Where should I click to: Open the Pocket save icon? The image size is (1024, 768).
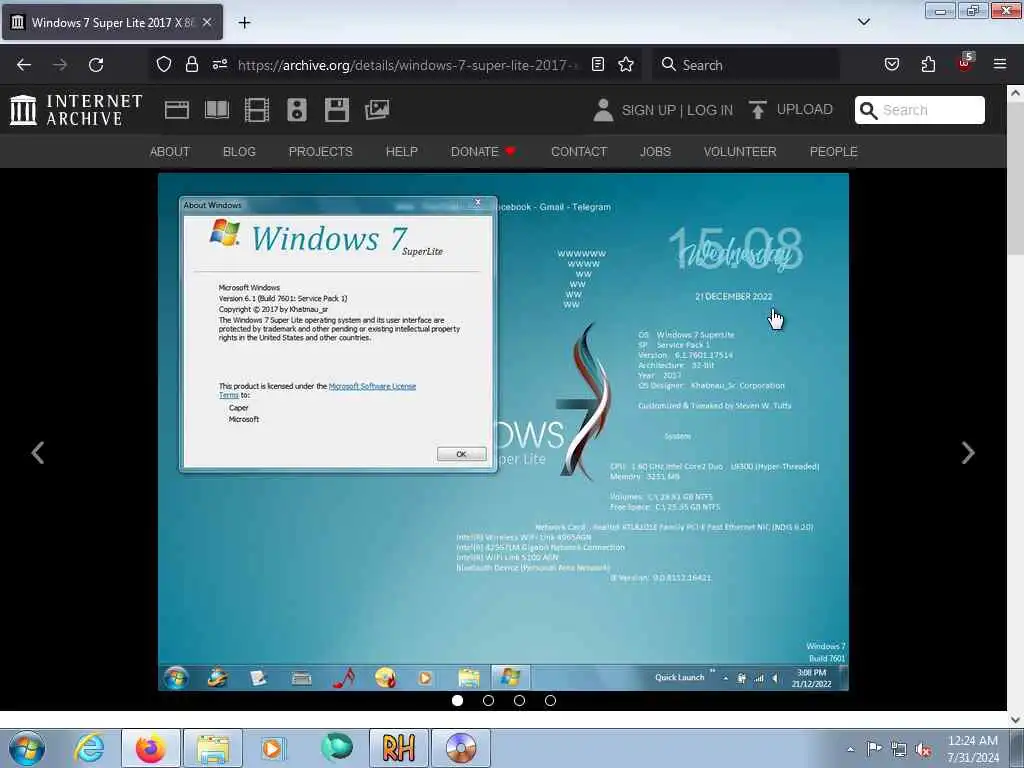coord(892,64)
